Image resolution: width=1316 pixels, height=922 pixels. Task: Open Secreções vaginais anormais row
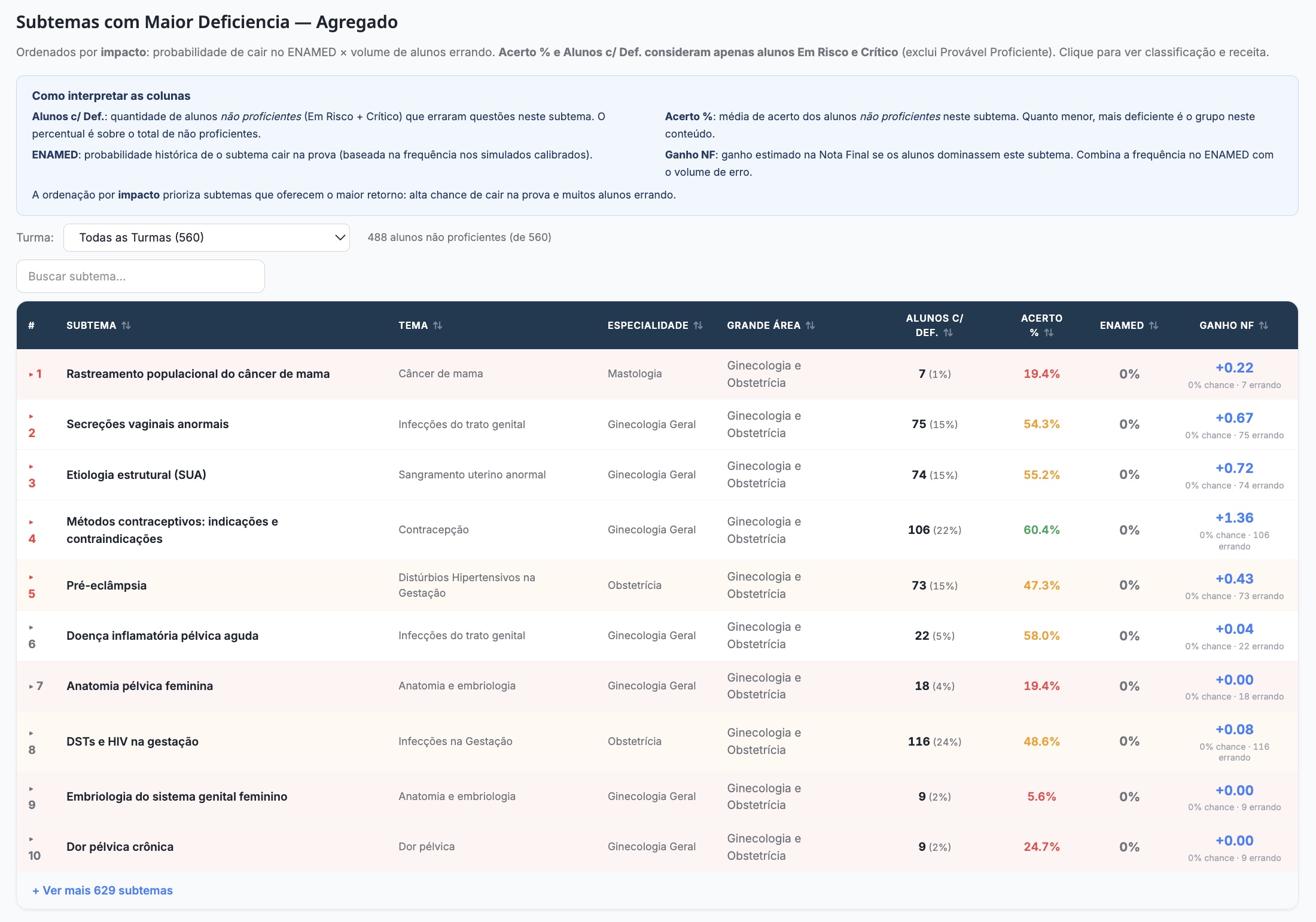(147, 424)
